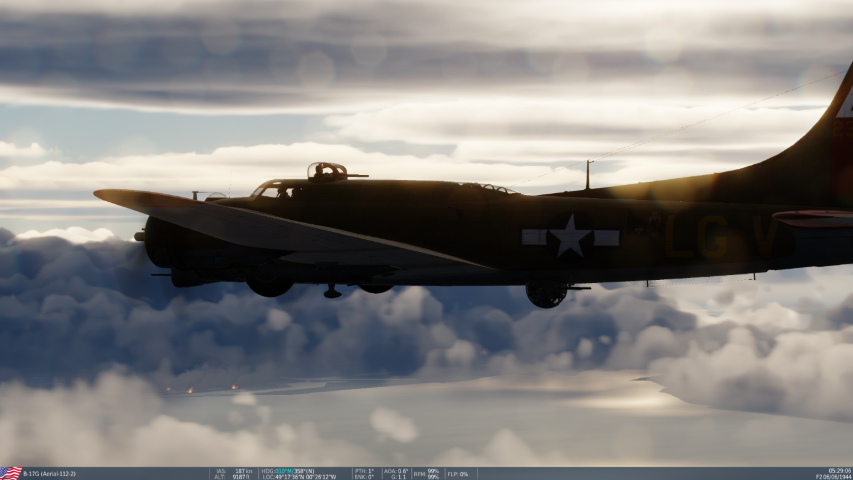853x480 pixels.
Task: Click the bomber's cockpit windows
Action: point(268,188)
